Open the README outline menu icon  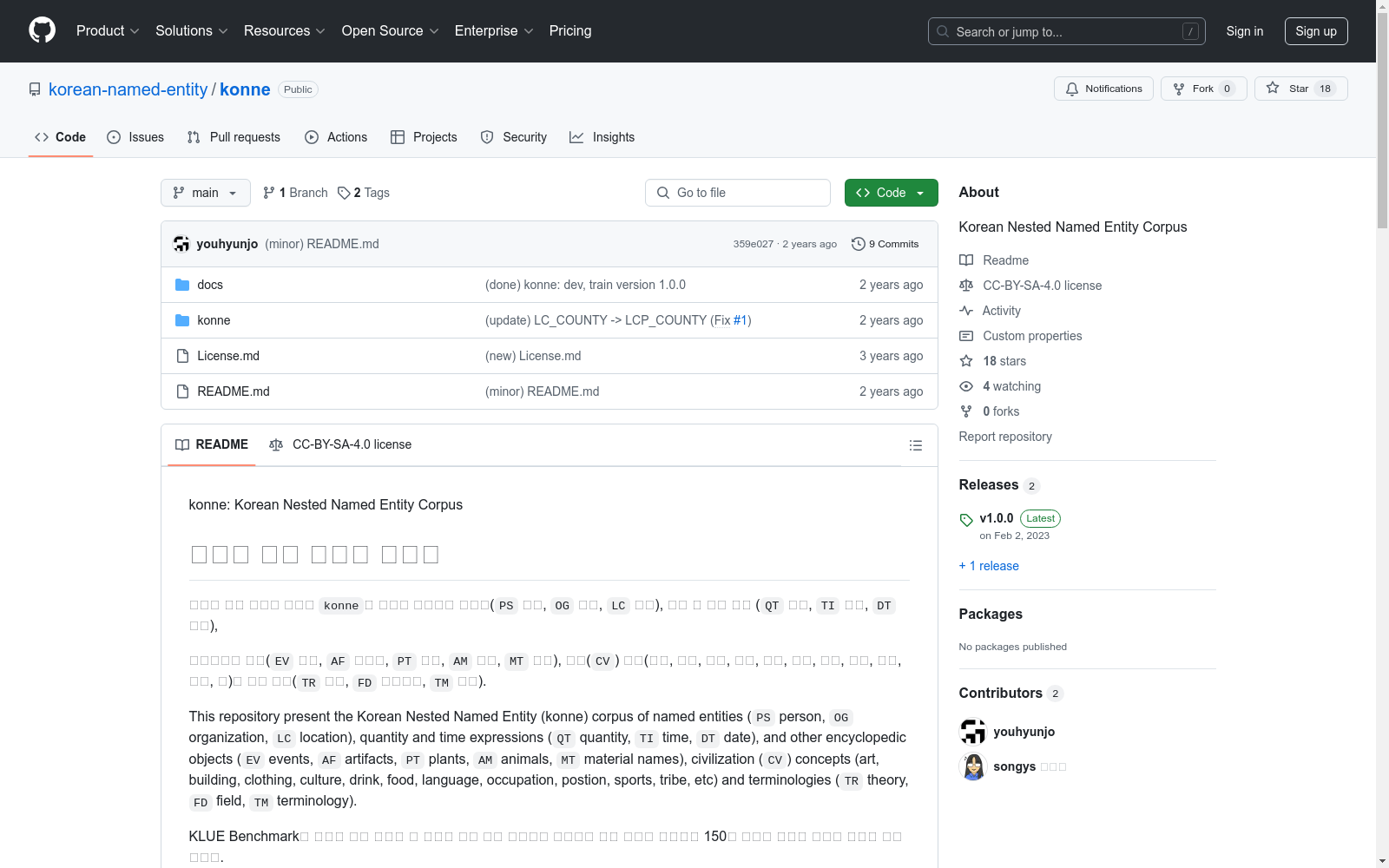point(916,445)
